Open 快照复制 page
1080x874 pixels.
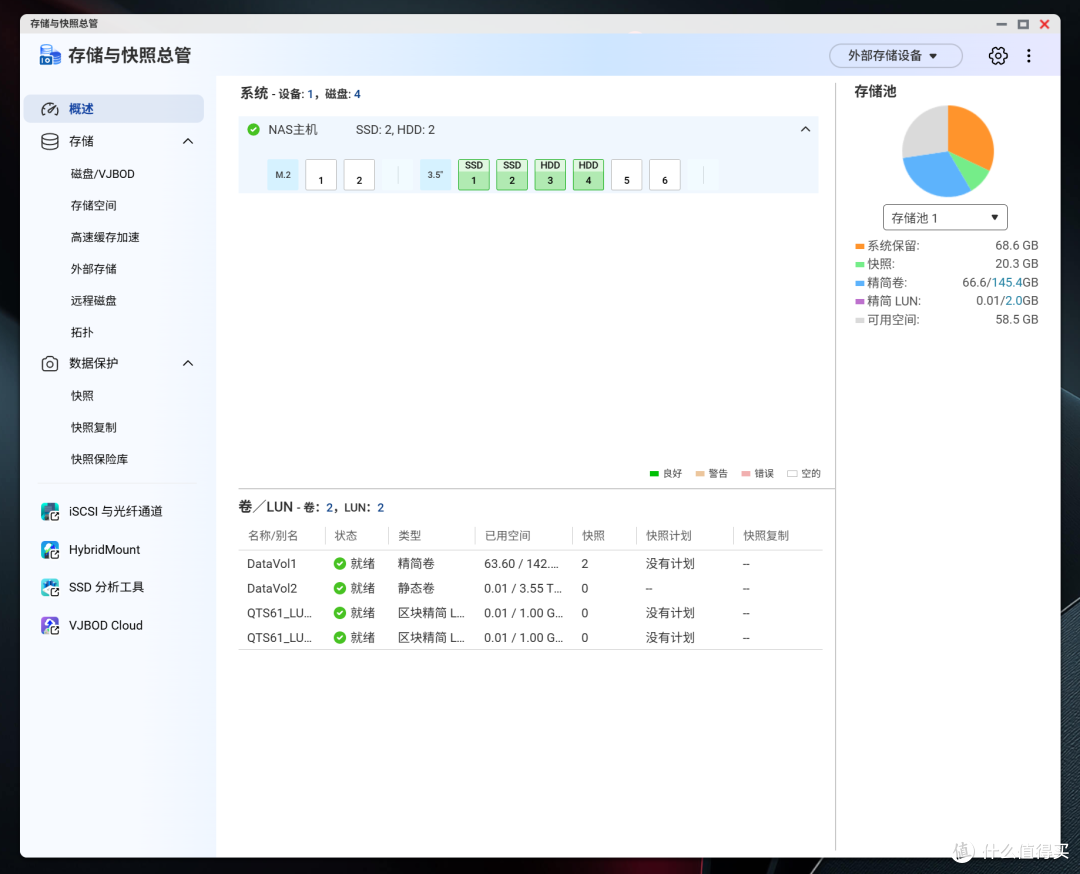(x=94, y=427)
